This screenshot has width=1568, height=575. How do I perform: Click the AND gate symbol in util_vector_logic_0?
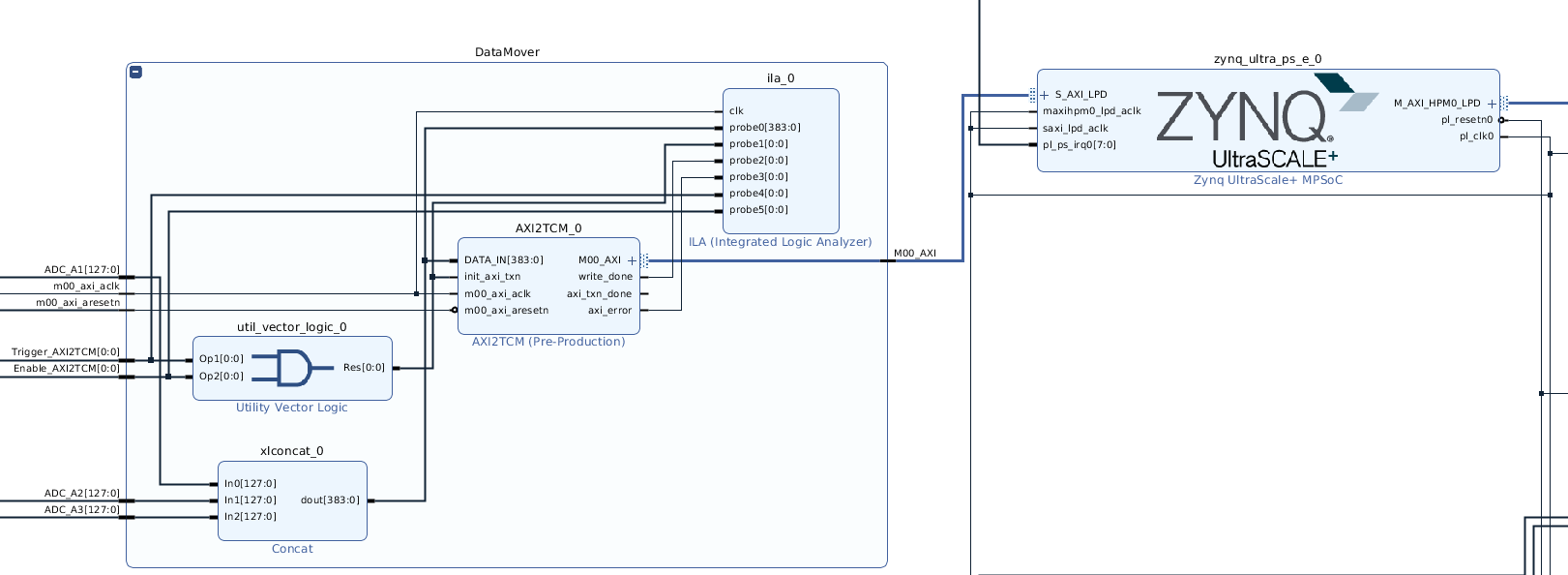click(x=281, y=368)
